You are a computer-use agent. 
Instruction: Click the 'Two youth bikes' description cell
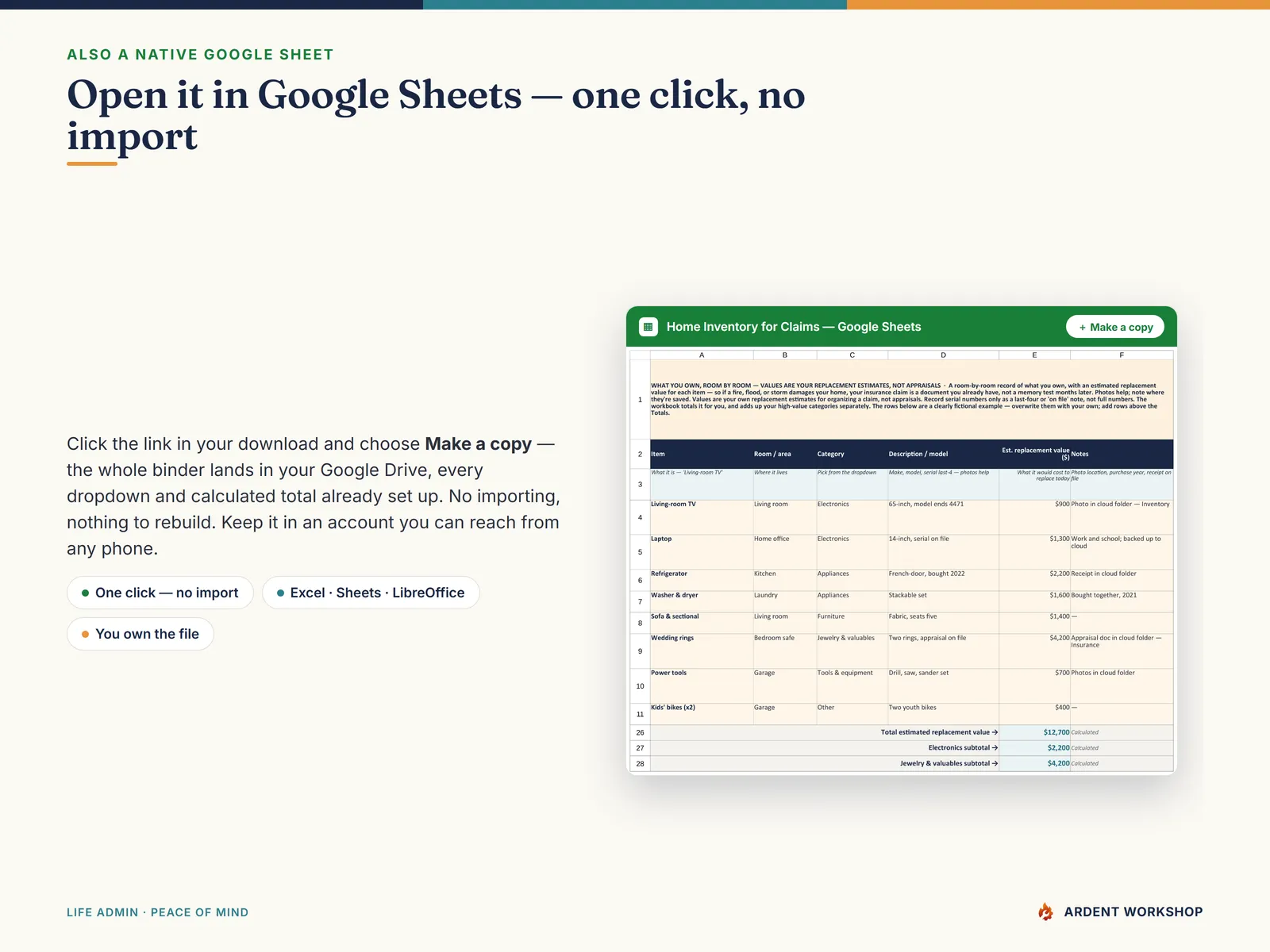943,714
